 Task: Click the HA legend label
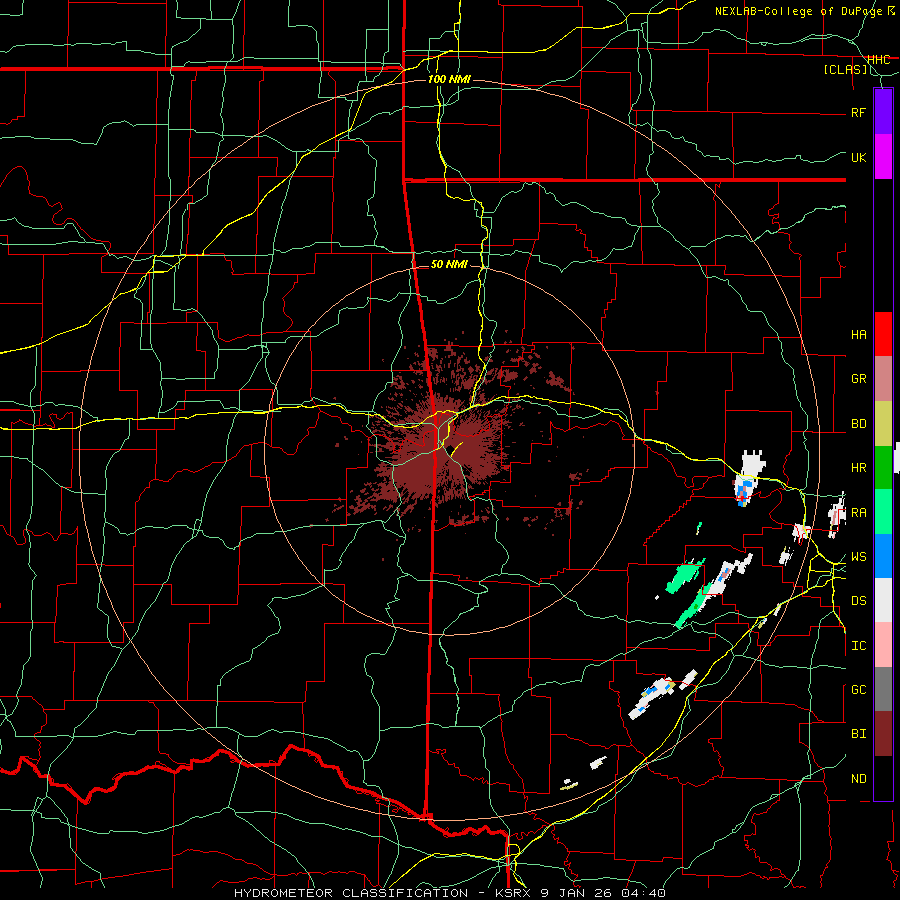pyautogui.click(x=858, y=335)
